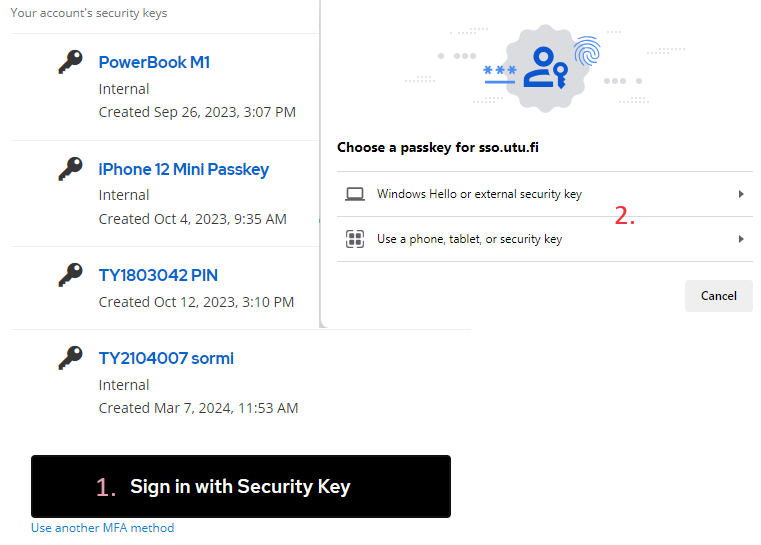Select the TY1803042 PIN key name
Image resolution: width=761 pixels, height=545 pixels.
158,275
